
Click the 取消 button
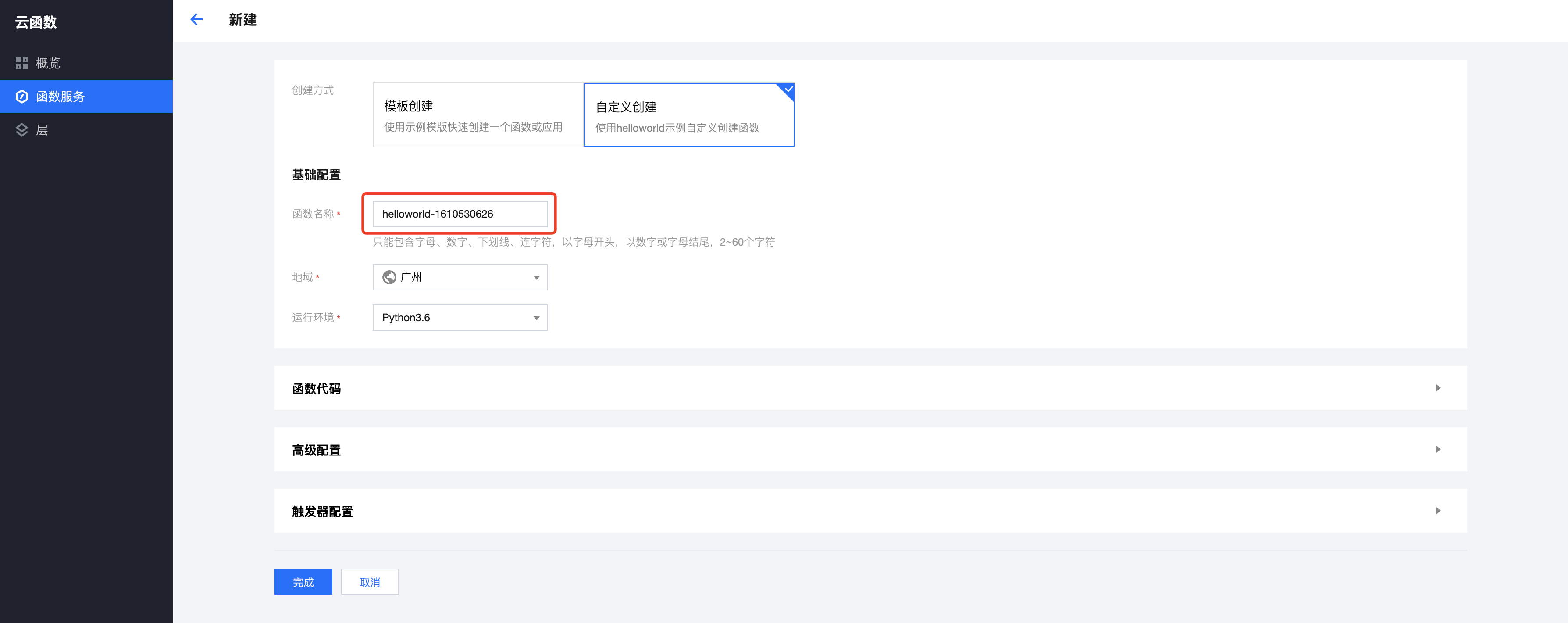coord(370,582)
